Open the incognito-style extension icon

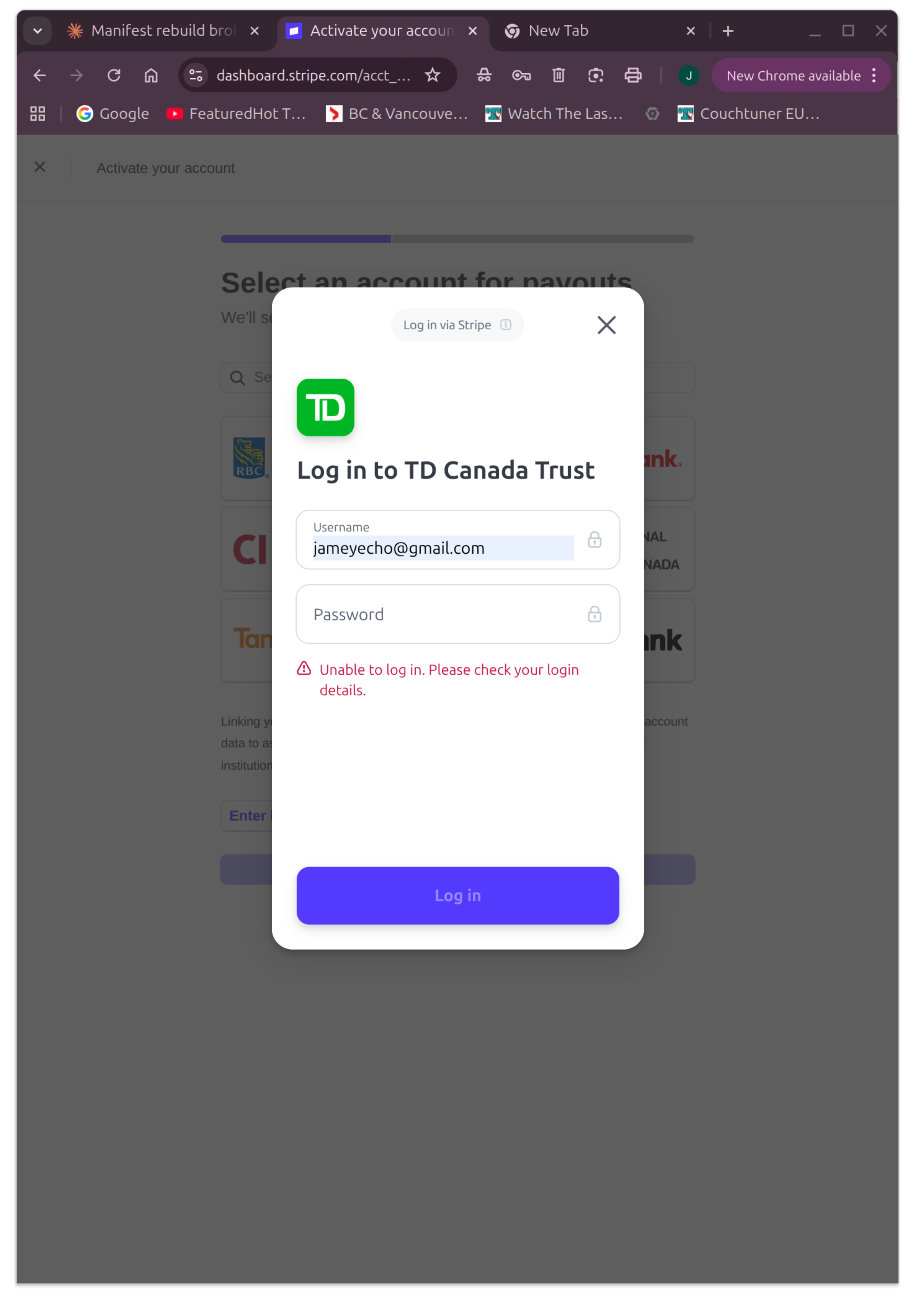click(x=484, y=75)
